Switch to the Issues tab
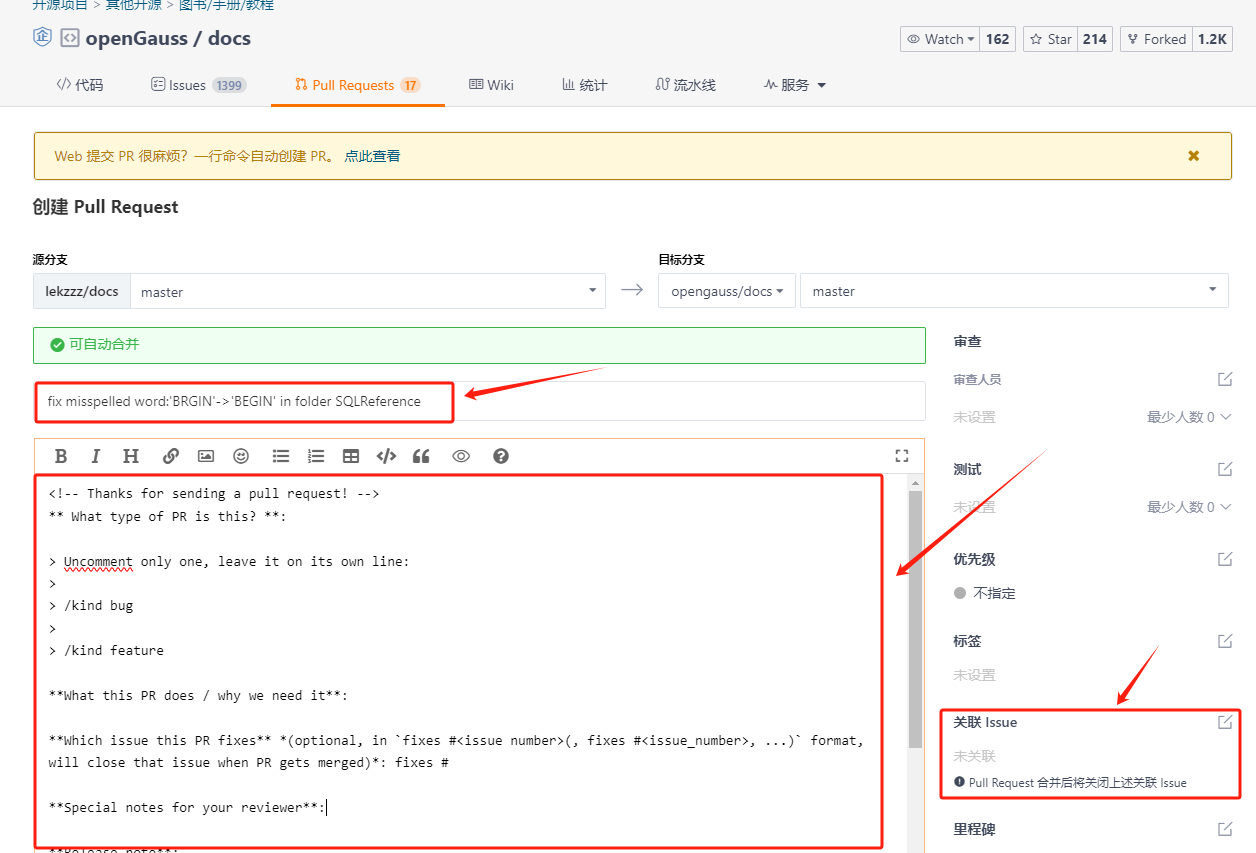1256x853 pixels. click(x=198, y=85)
